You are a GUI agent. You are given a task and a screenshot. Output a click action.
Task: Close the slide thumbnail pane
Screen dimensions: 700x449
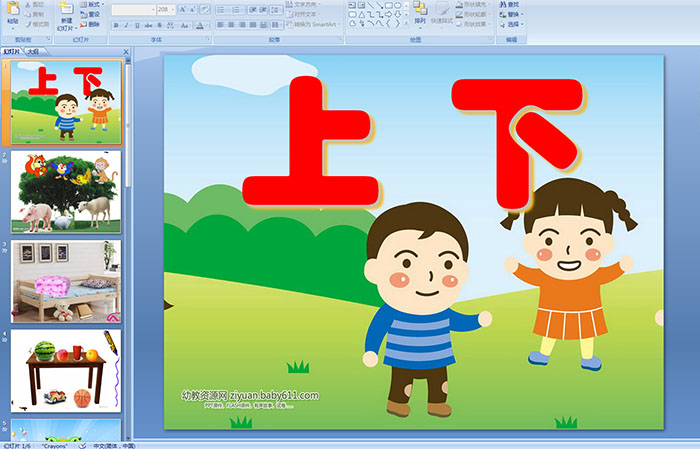(126, 52)
